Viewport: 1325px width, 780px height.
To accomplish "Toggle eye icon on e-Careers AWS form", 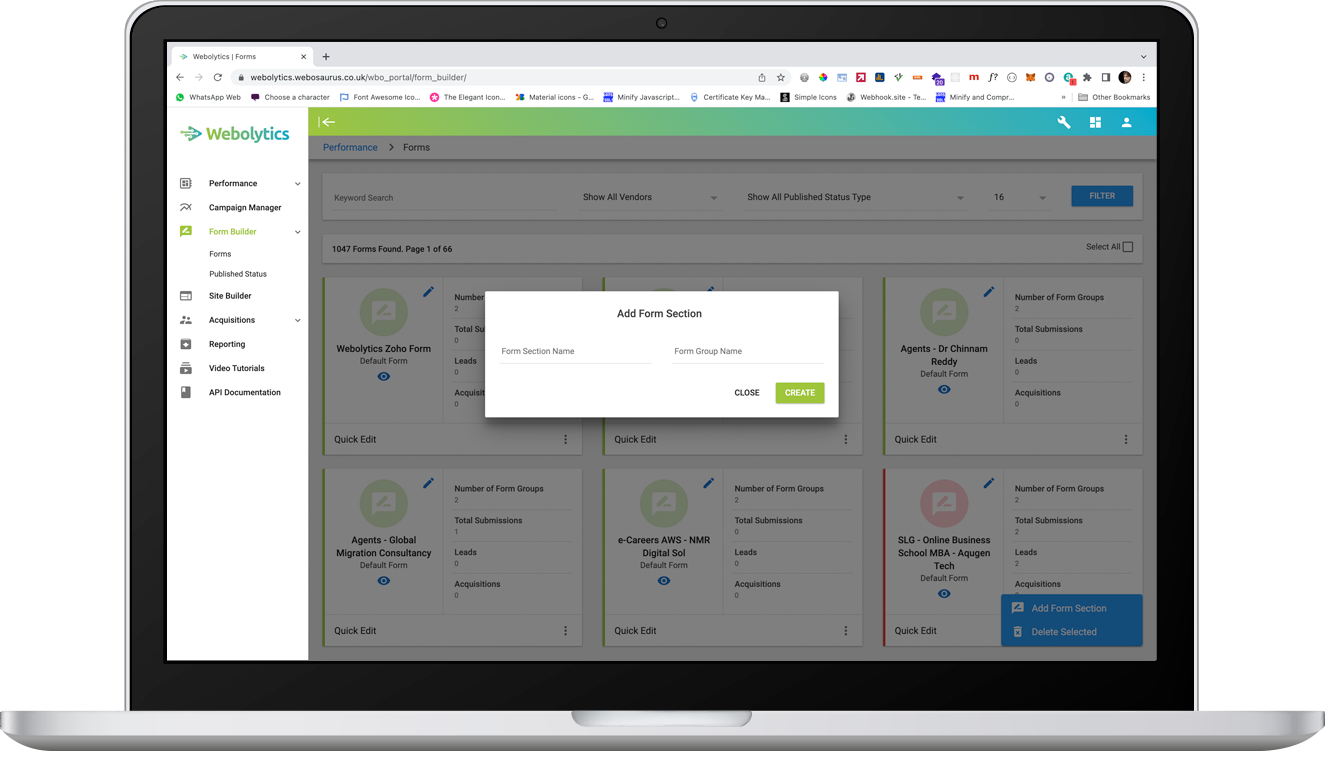I will point(664,581).
